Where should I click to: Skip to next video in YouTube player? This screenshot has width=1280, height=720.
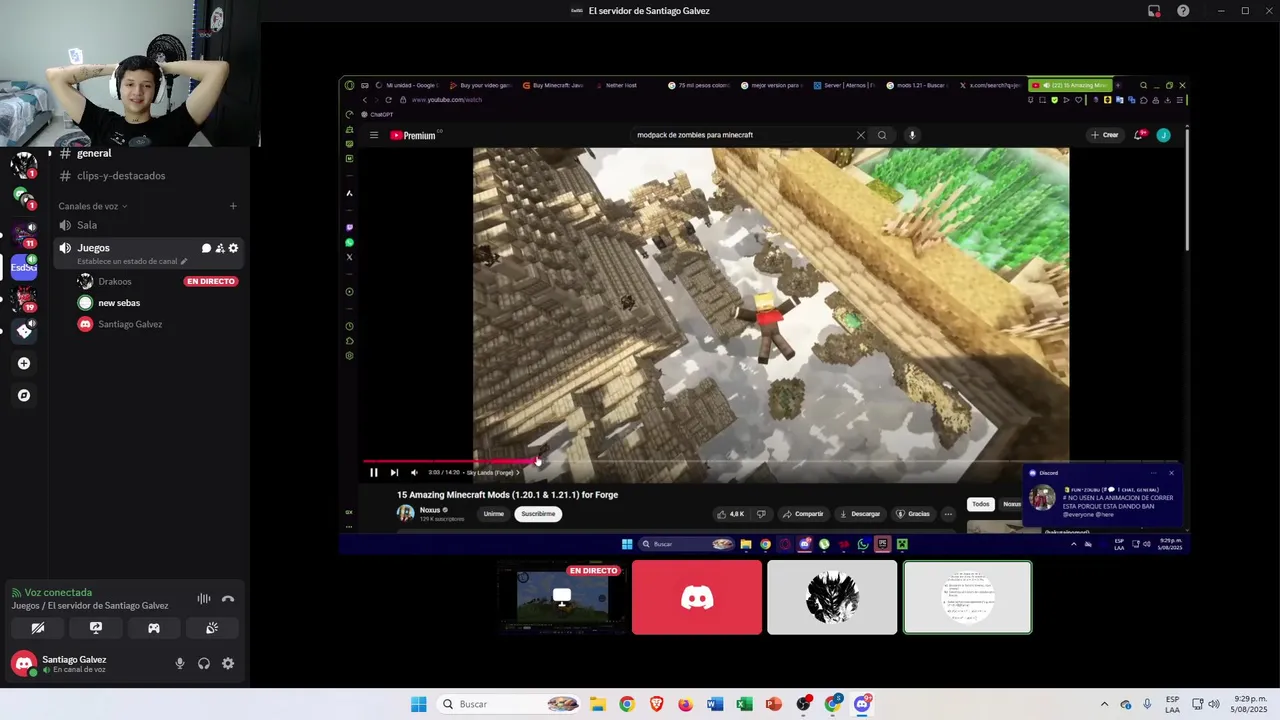tap(394, 472)
